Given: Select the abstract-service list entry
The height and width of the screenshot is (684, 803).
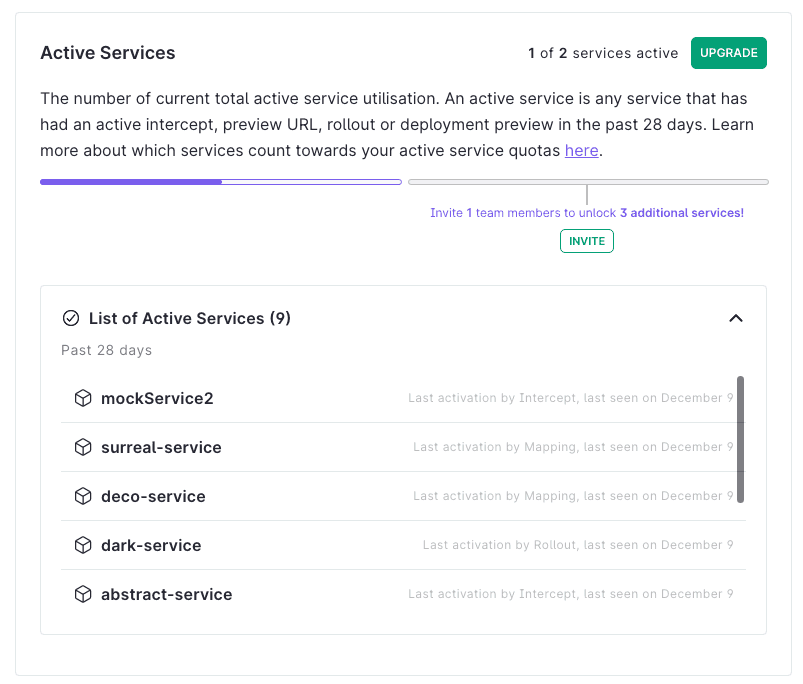Looking at the screenshot, I should (403, 594).
